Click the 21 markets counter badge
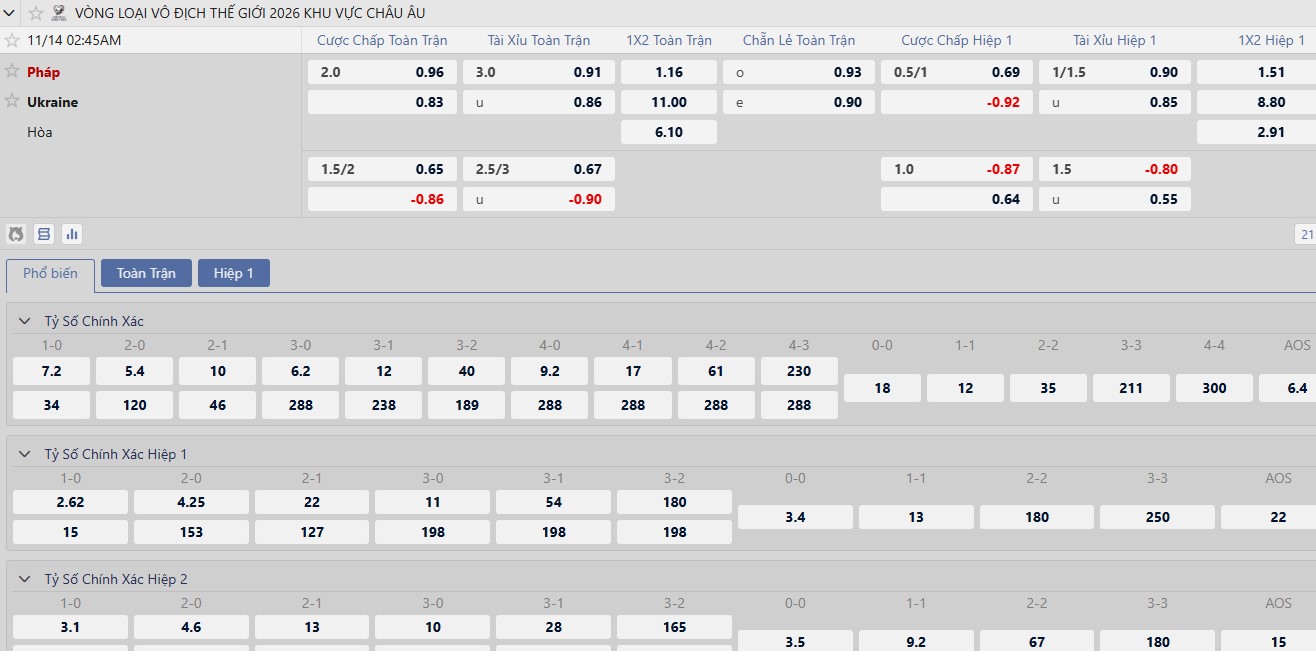This screenshot has height=651, width=1316. click(x=1305, y=234)
